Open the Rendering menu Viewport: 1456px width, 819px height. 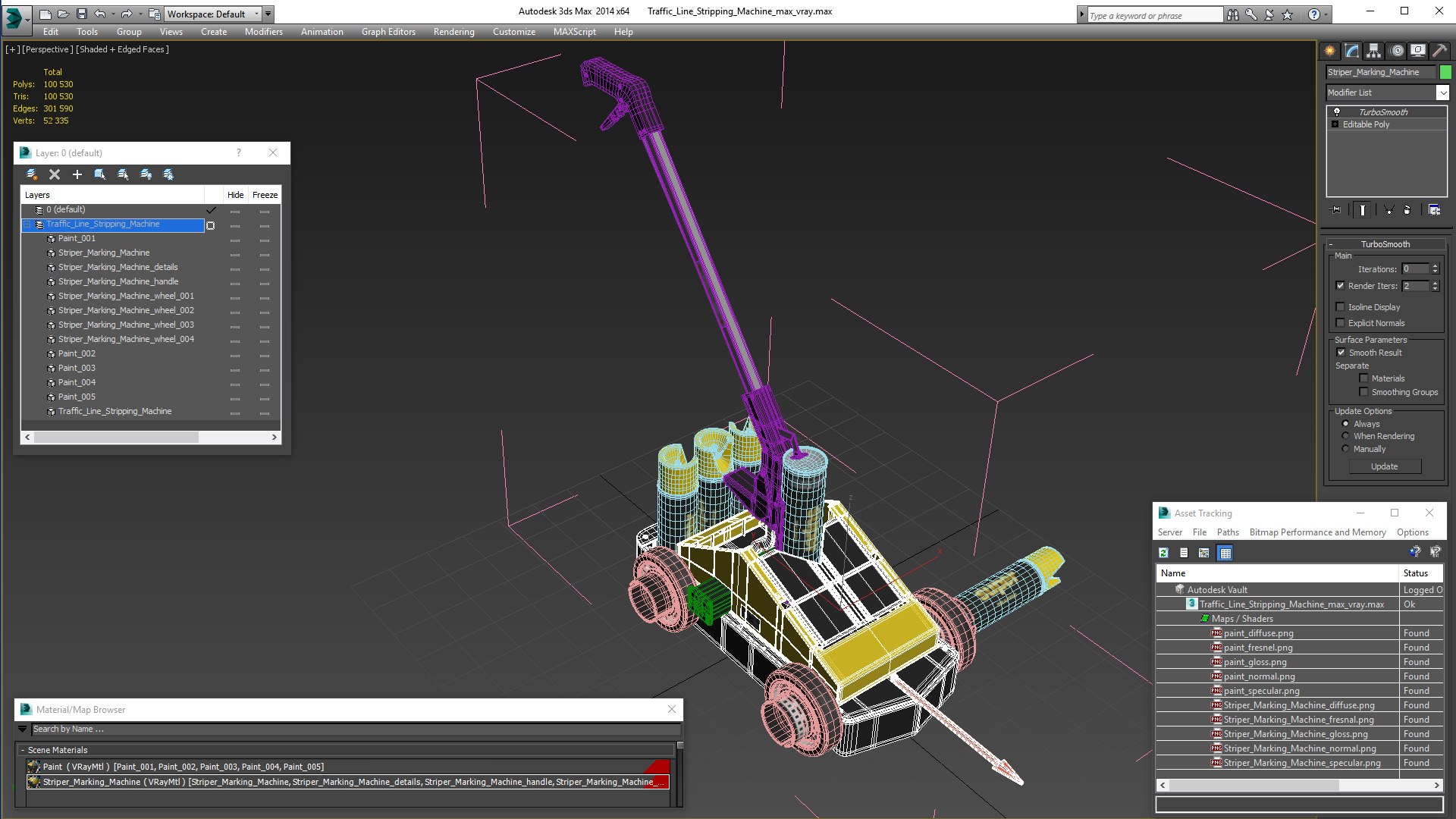coord(453,32)
